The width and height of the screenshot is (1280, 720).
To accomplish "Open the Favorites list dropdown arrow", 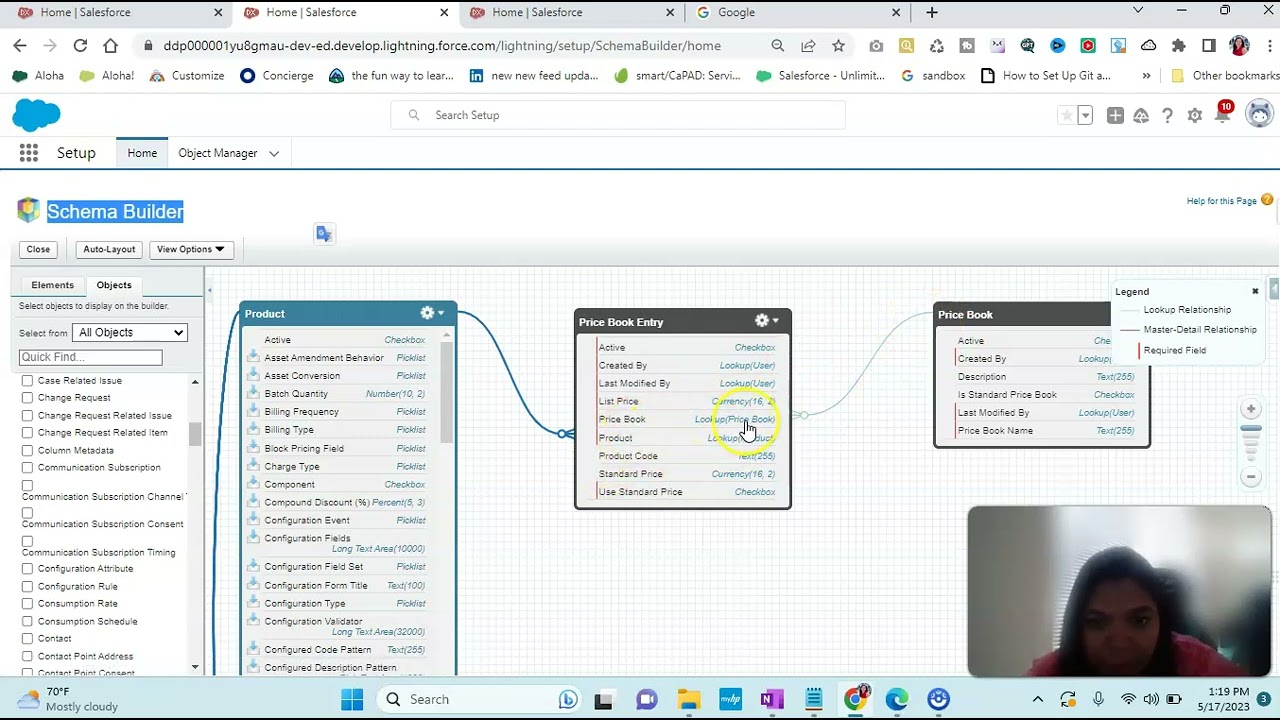I will click(1085, 115).
